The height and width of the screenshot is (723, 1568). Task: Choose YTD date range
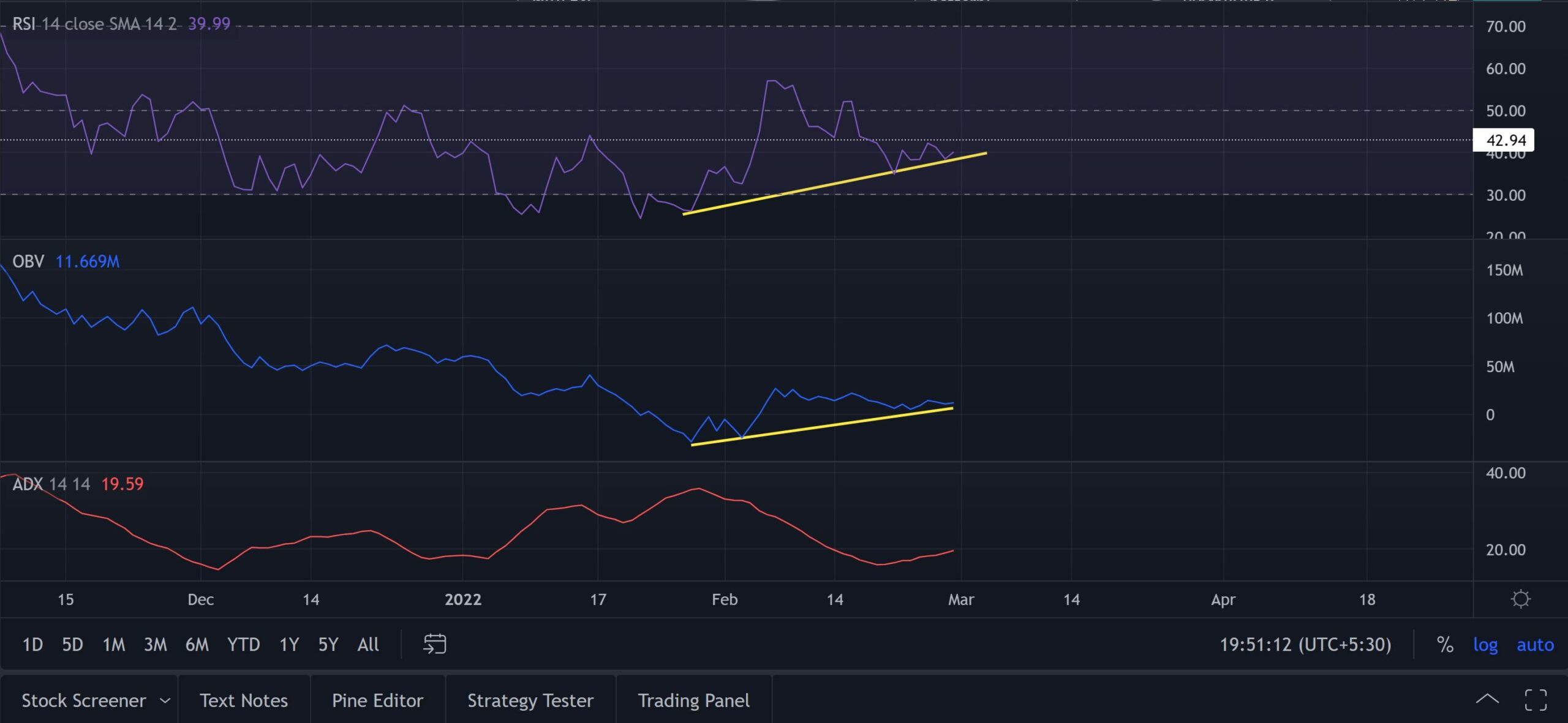(243, 644)
